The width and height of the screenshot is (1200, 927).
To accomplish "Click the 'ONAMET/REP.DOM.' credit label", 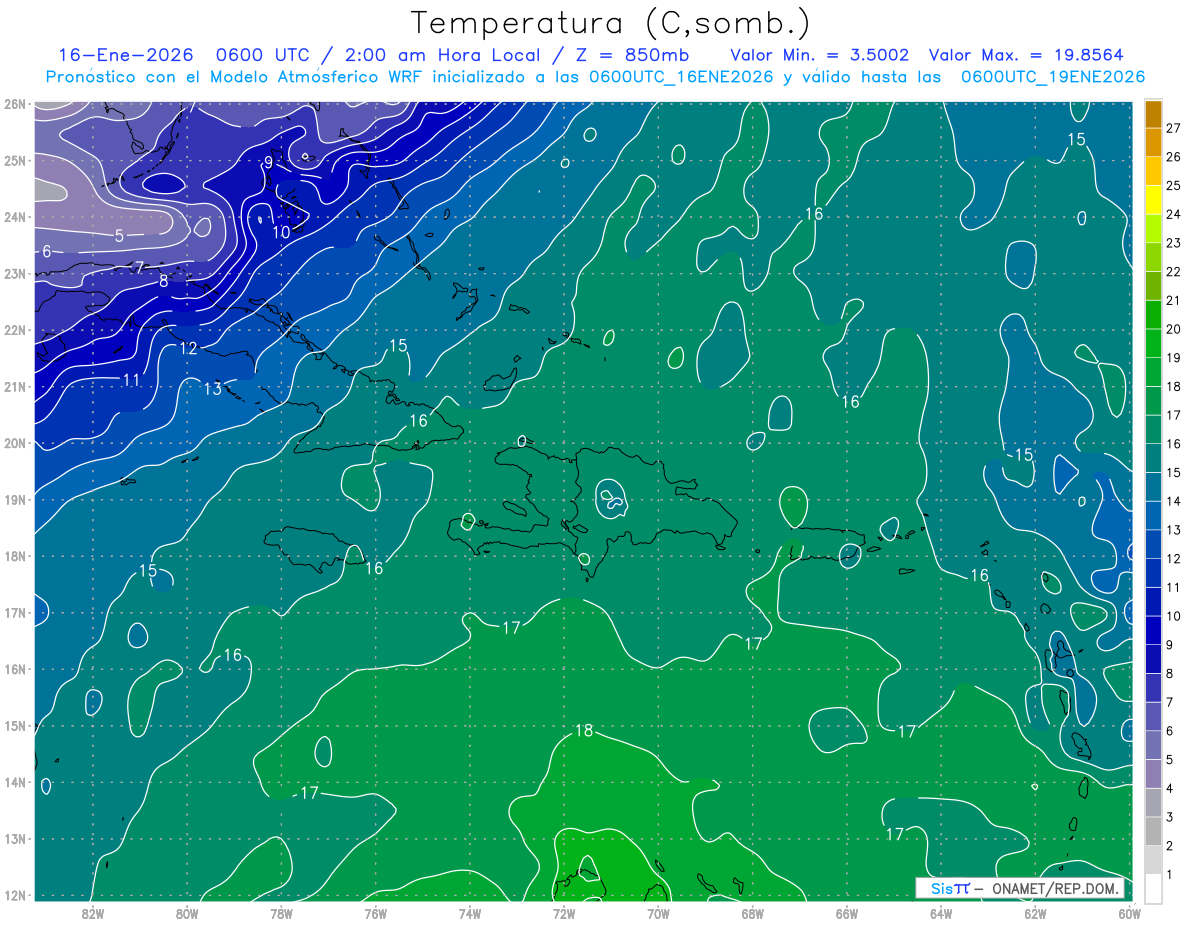I will tap(1056, 888).
